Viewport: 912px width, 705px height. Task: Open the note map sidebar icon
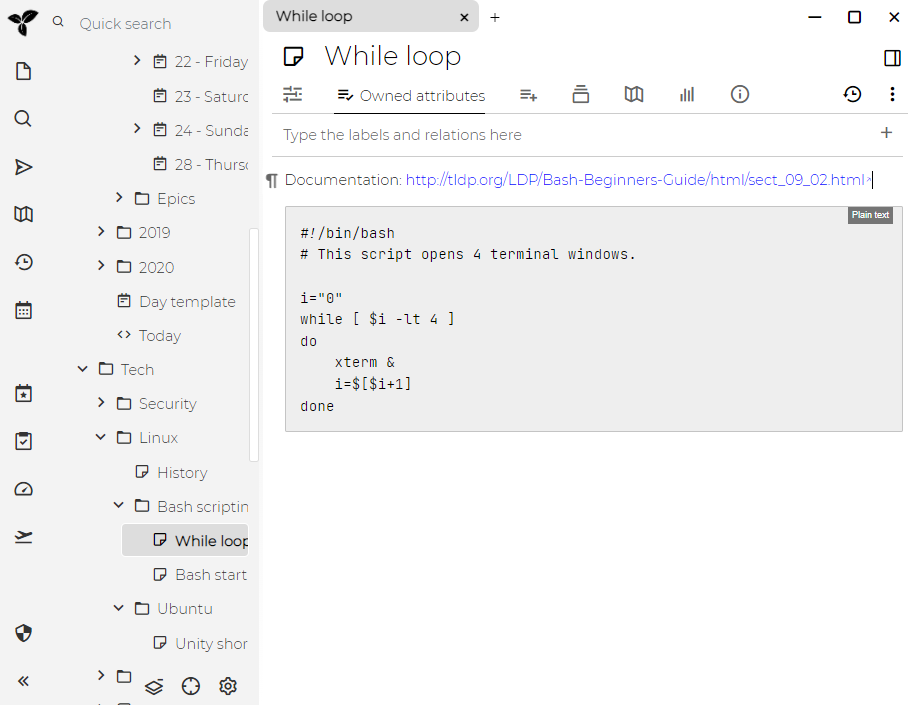point(23,214)
